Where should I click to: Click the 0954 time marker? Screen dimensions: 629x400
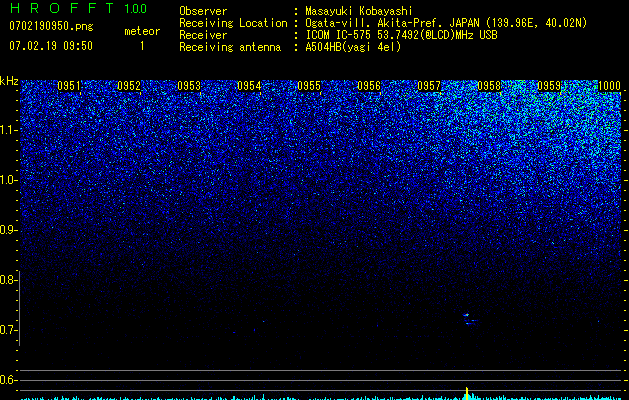pos(249,86)
